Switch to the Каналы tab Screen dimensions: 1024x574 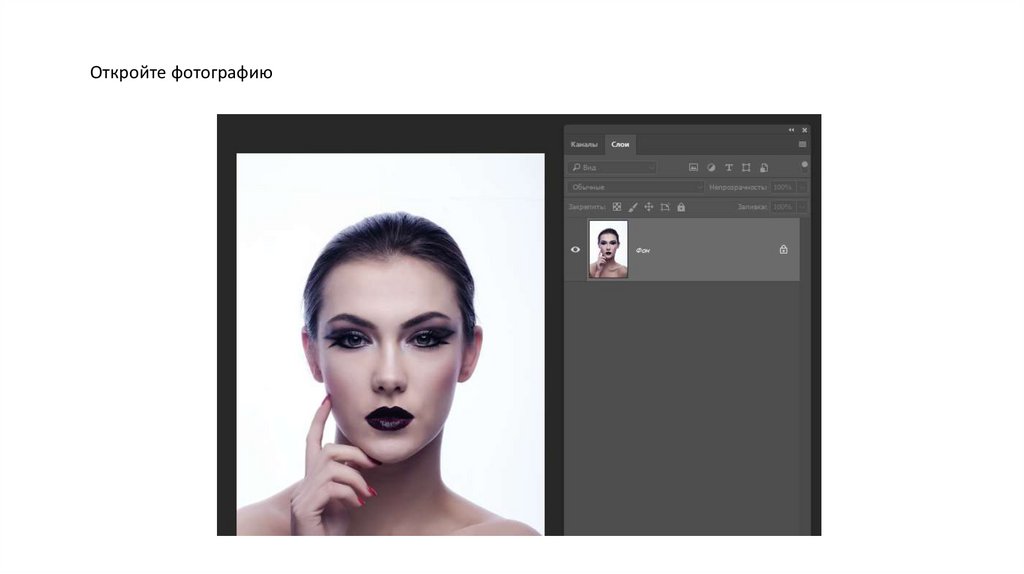pos(584,144)
